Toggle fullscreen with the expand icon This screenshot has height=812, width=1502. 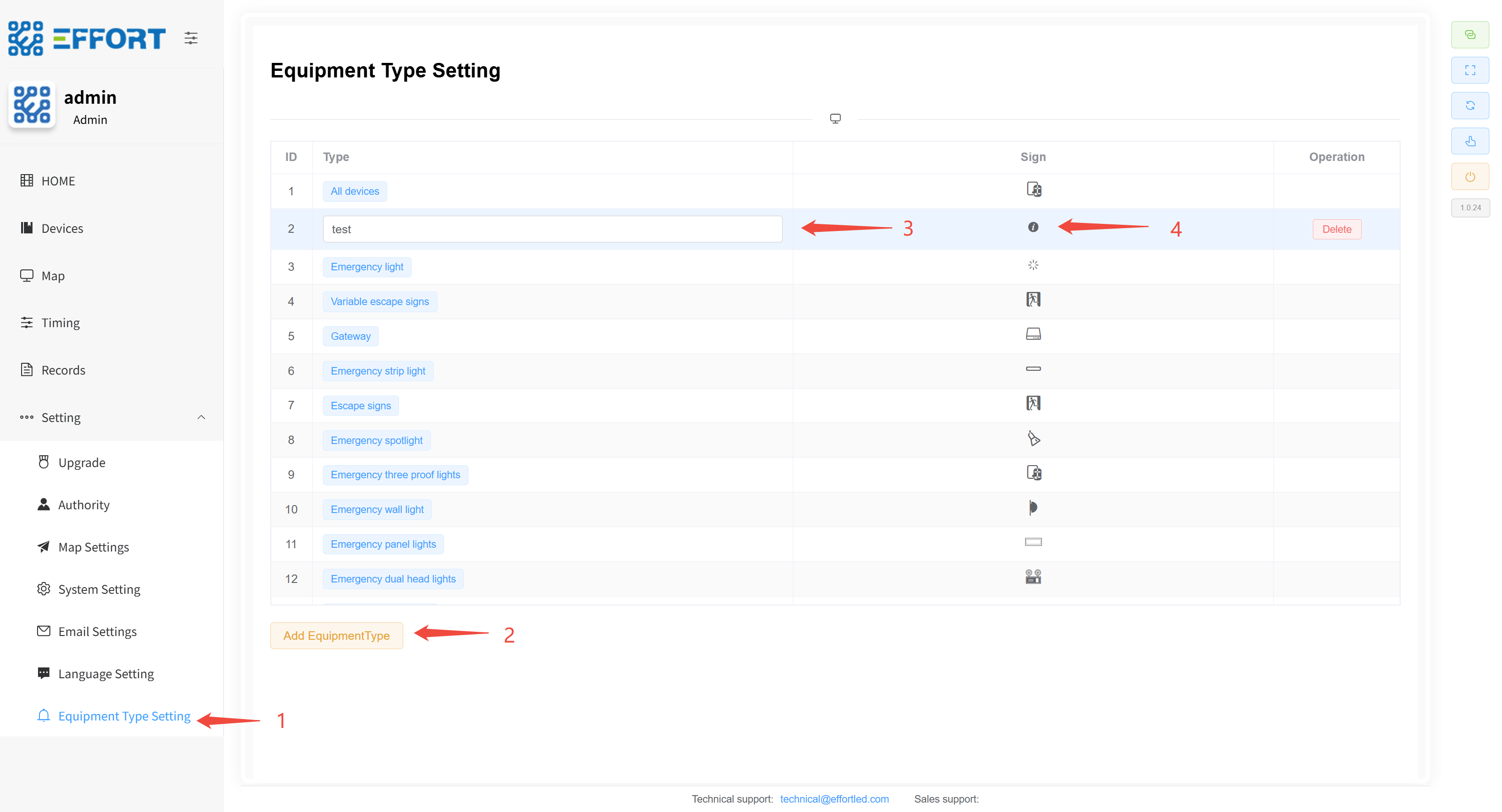pos(1469,70)
